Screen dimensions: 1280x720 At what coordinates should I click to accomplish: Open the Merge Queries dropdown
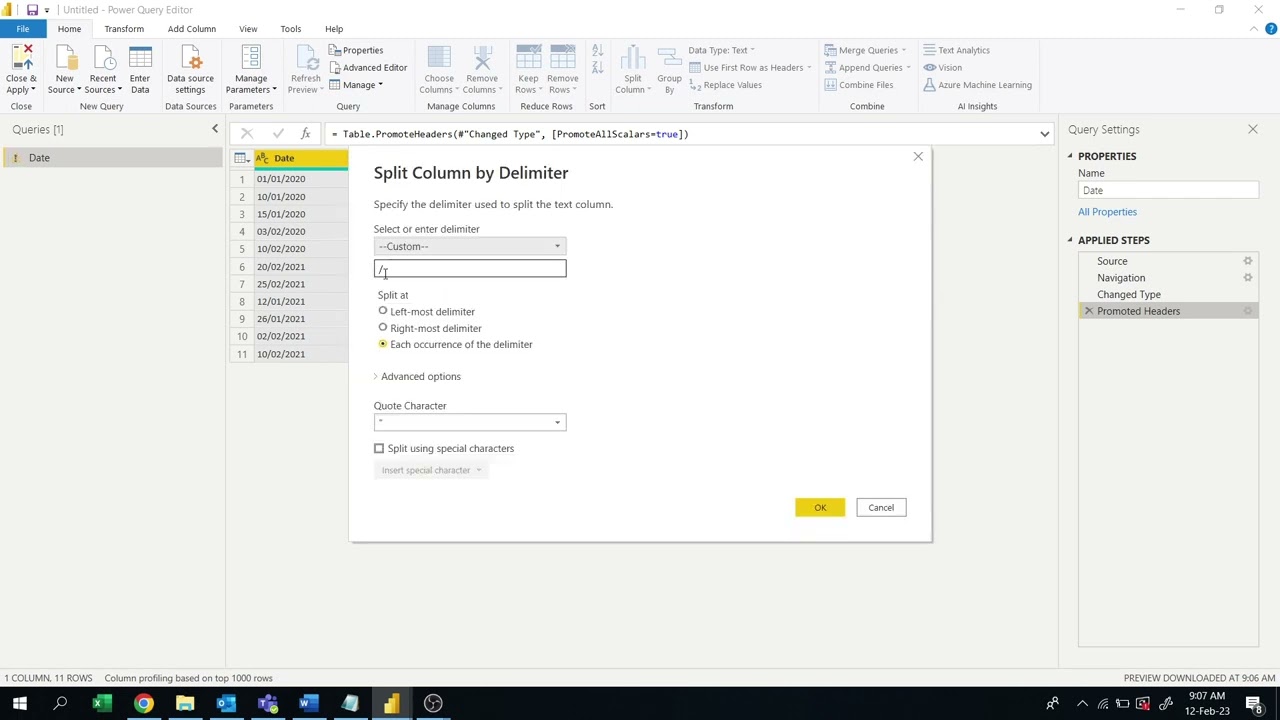tap(865, 50)
